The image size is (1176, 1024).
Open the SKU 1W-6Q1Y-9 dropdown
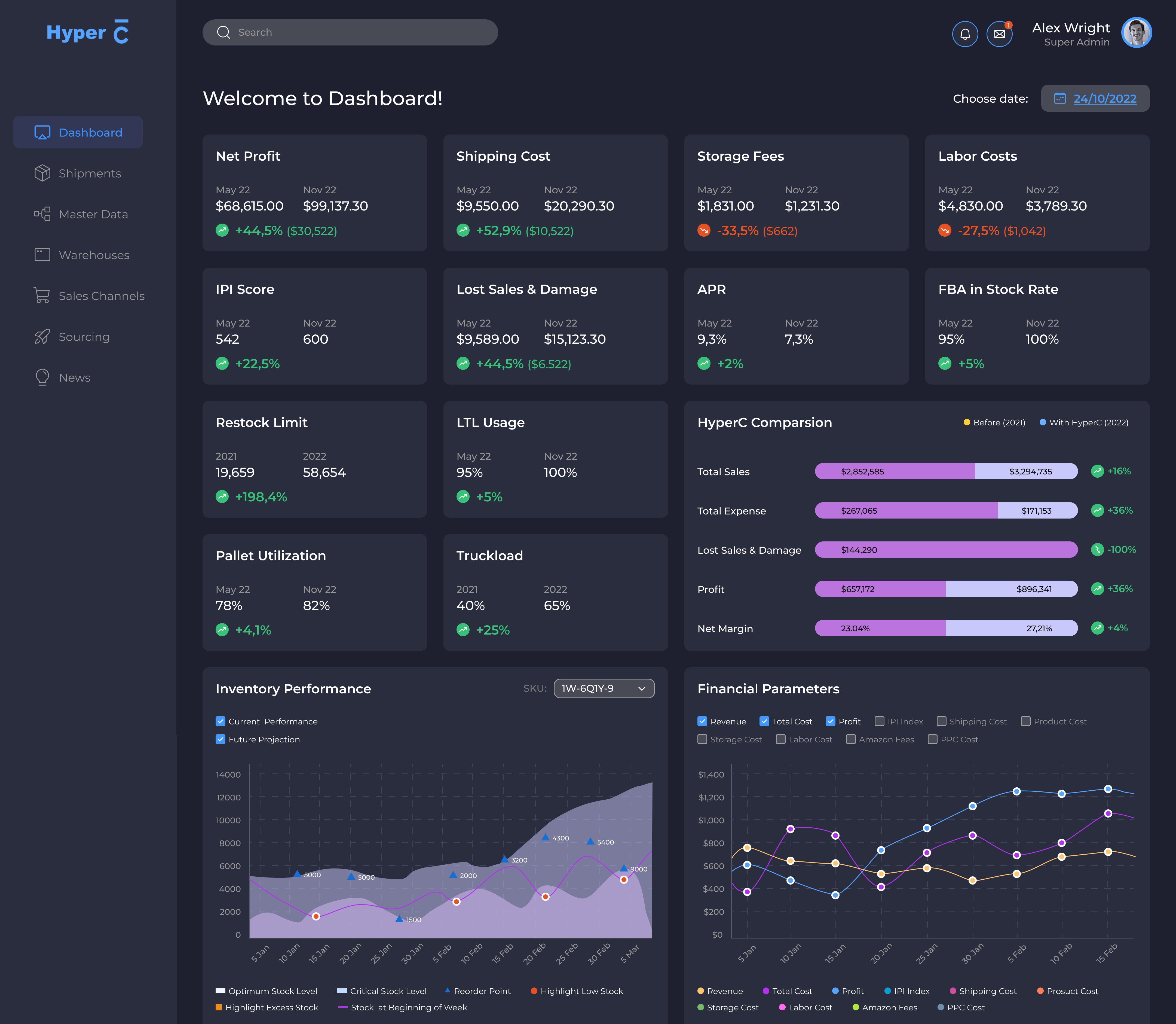coord(604,688)
